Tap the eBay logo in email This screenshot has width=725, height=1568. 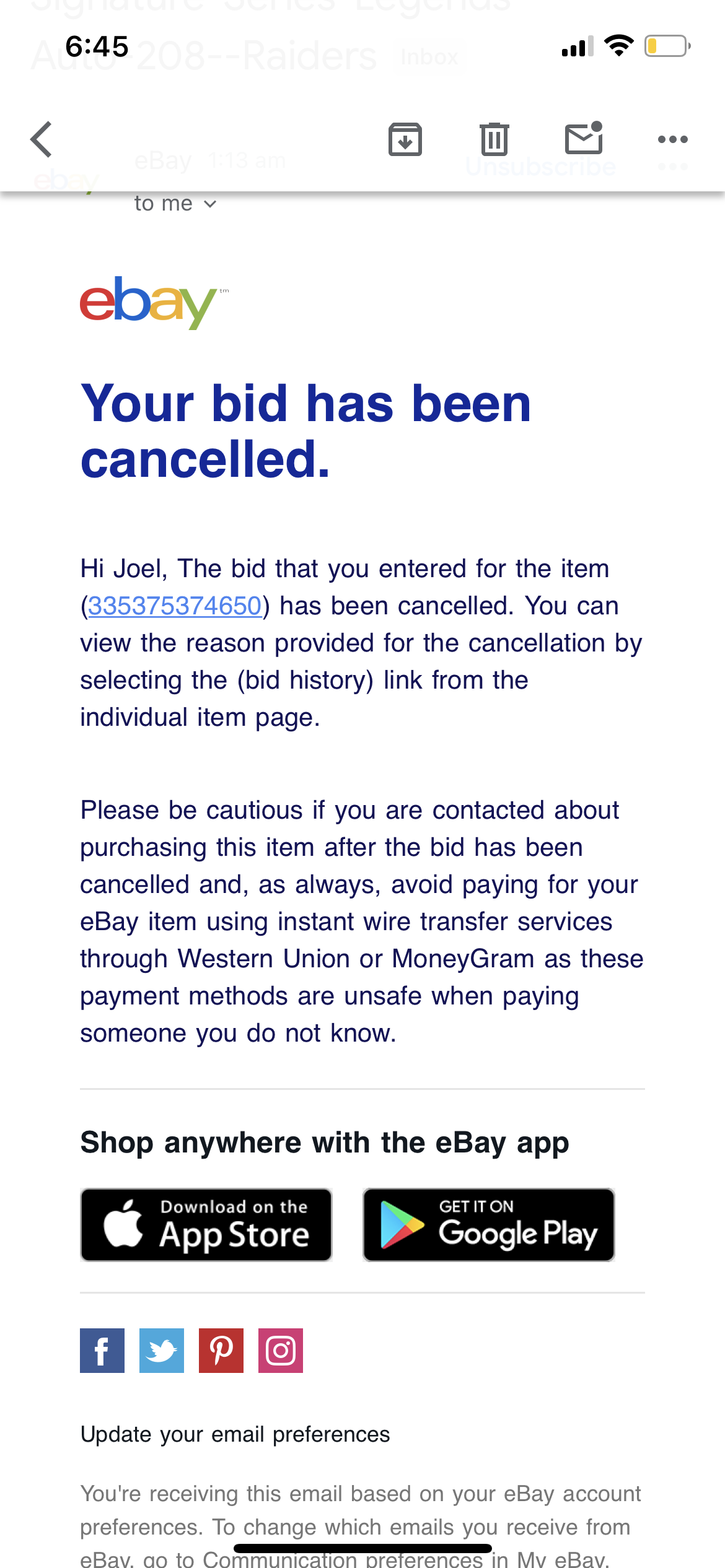(154, 302)
